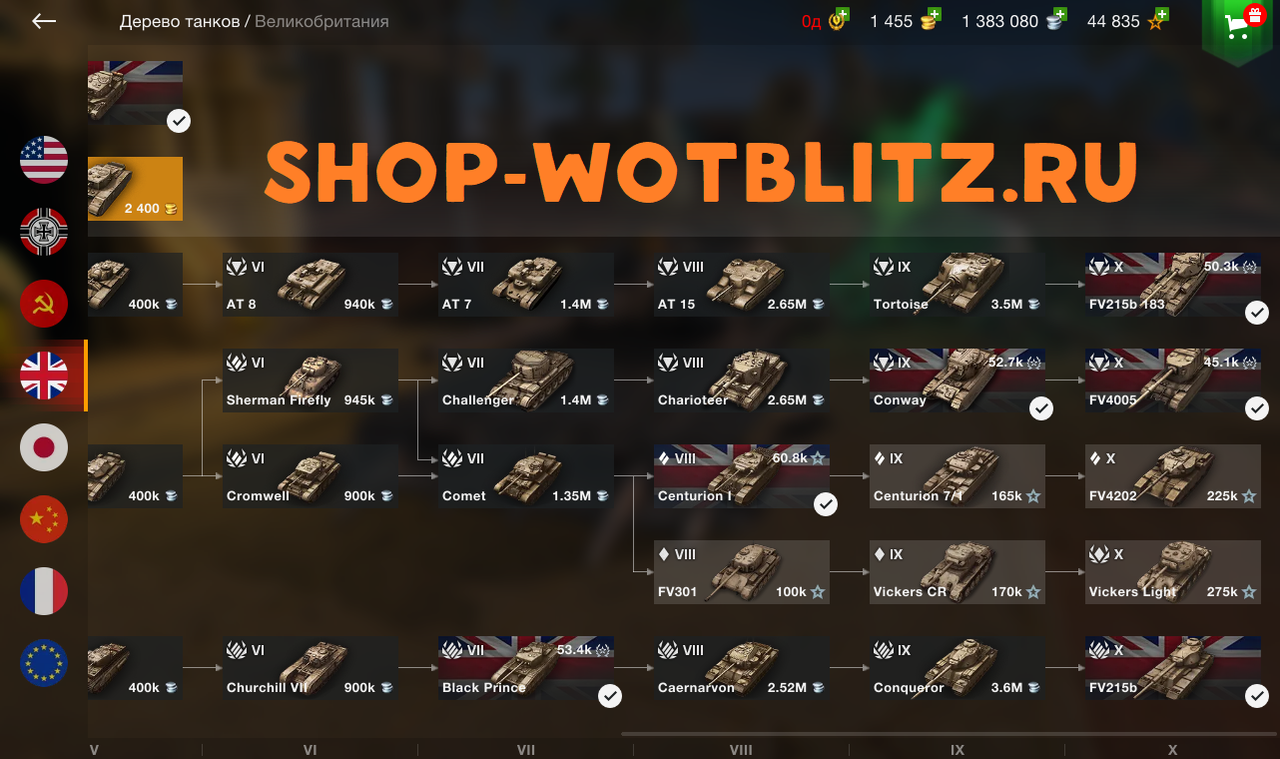Select the China nation flag
The height and width of the screenshot is (759, 1280).
tap(44, 520)
